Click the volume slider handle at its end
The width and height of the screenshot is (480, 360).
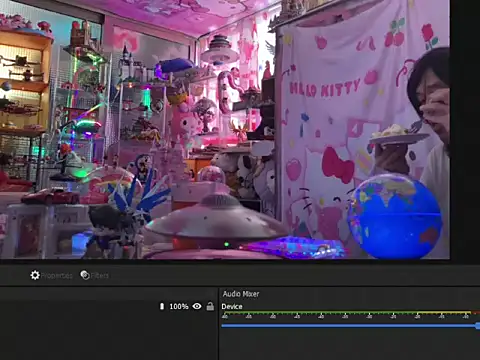(478, 325)
